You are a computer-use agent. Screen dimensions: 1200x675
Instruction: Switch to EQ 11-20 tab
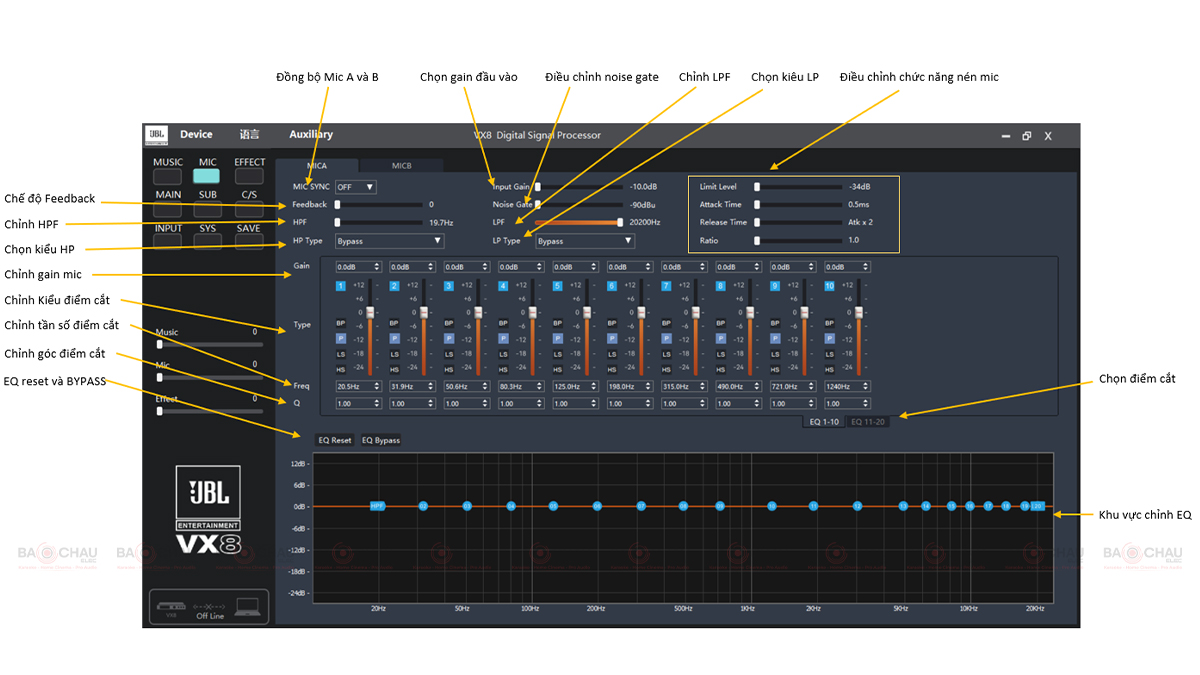(x=867, y=422)
